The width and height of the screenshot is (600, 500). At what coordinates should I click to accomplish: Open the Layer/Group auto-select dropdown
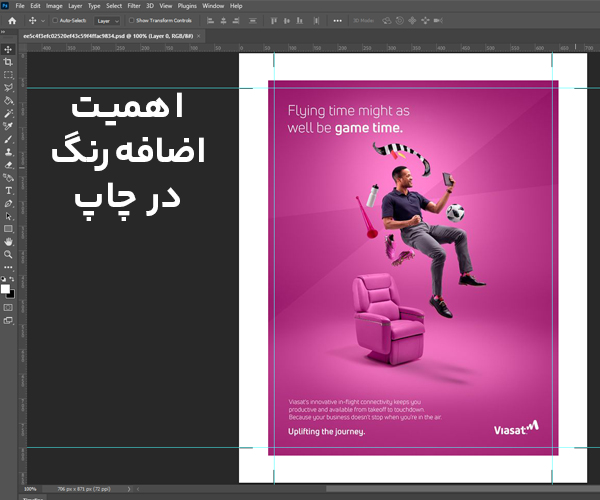pos(107,21)
